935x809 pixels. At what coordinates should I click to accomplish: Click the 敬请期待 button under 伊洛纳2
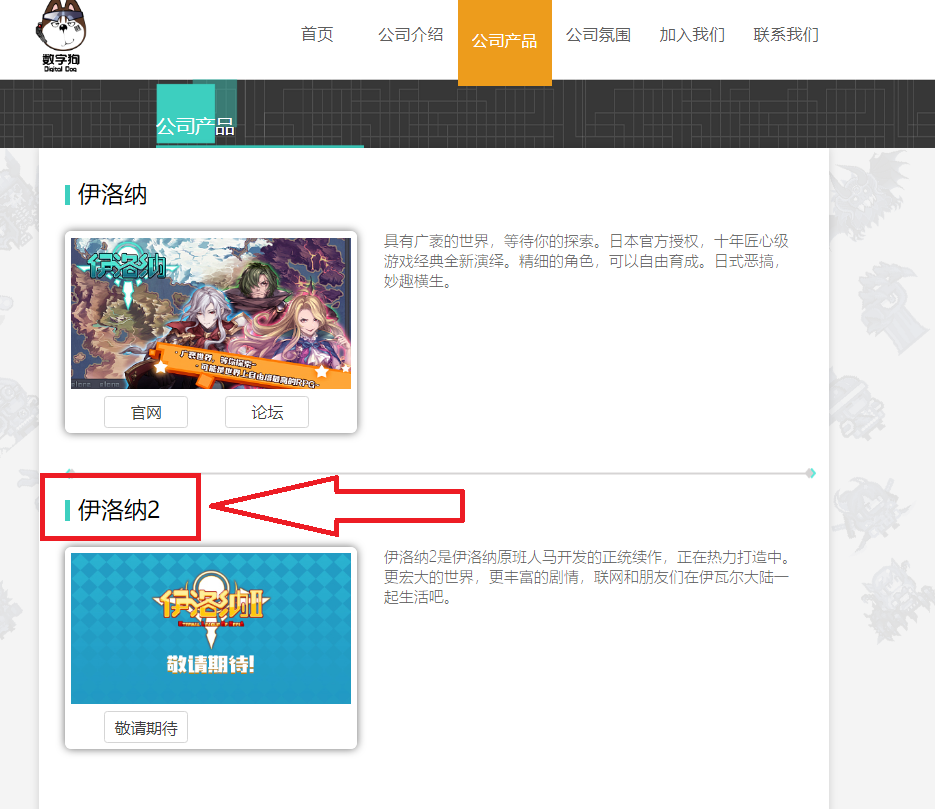click(x=146, y=727)
